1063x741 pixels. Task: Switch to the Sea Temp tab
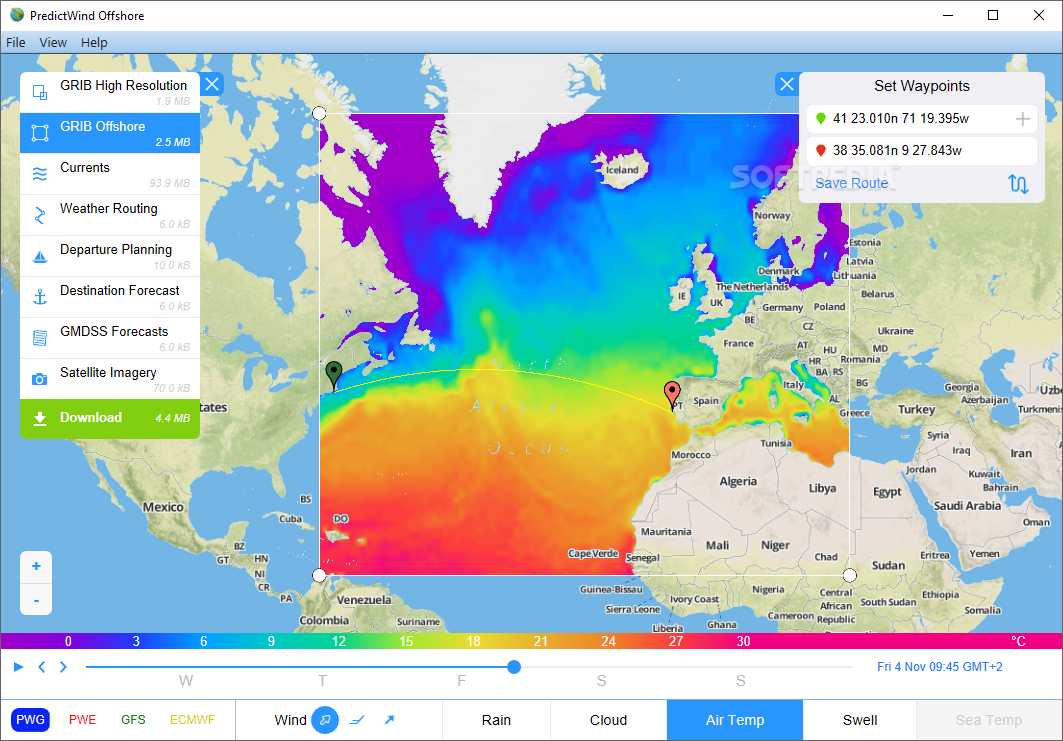pos(988,720)
